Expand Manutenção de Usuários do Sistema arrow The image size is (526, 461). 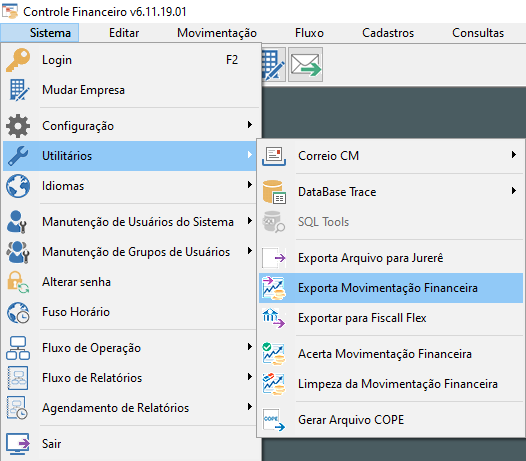click(250, 221)
